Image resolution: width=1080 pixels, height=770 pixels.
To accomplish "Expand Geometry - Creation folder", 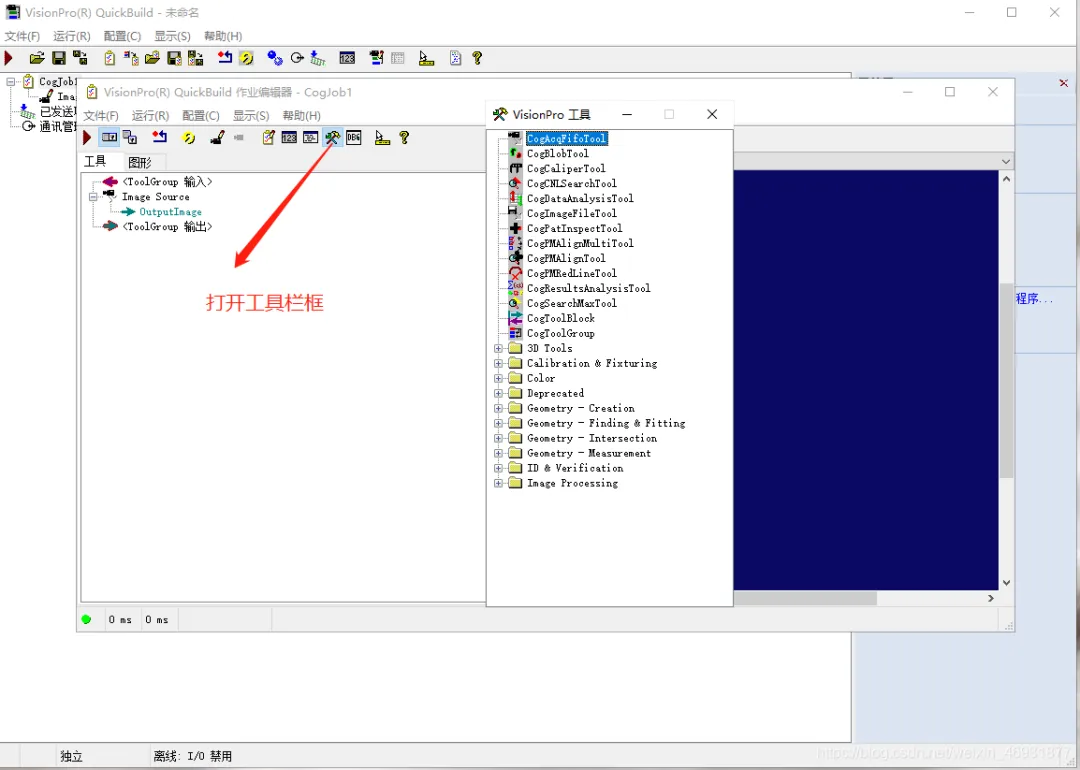I will coord(498,408).
